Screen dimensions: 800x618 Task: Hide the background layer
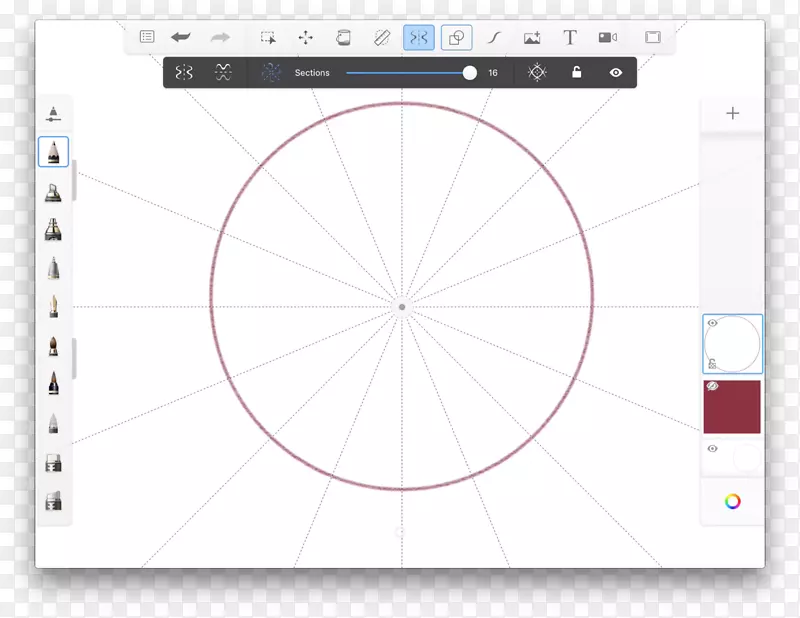click(713, 449)
